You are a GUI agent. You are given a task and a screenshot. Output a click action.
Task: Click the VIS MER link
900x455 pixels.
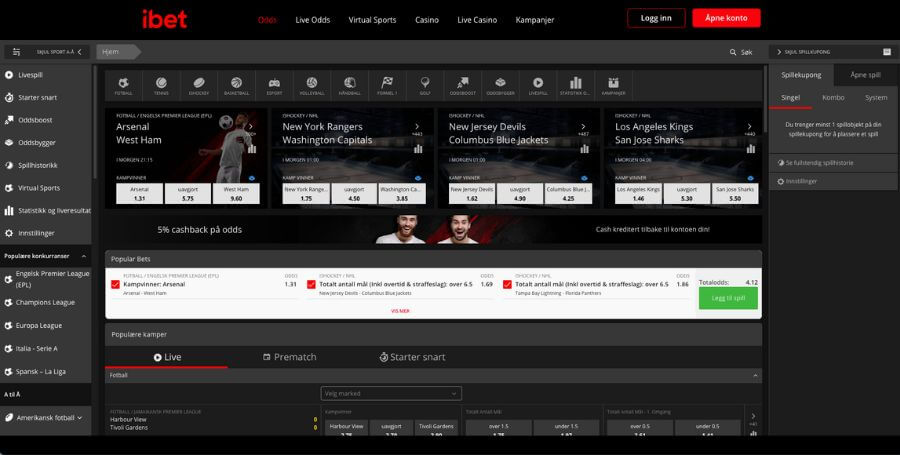click(400, 311)
